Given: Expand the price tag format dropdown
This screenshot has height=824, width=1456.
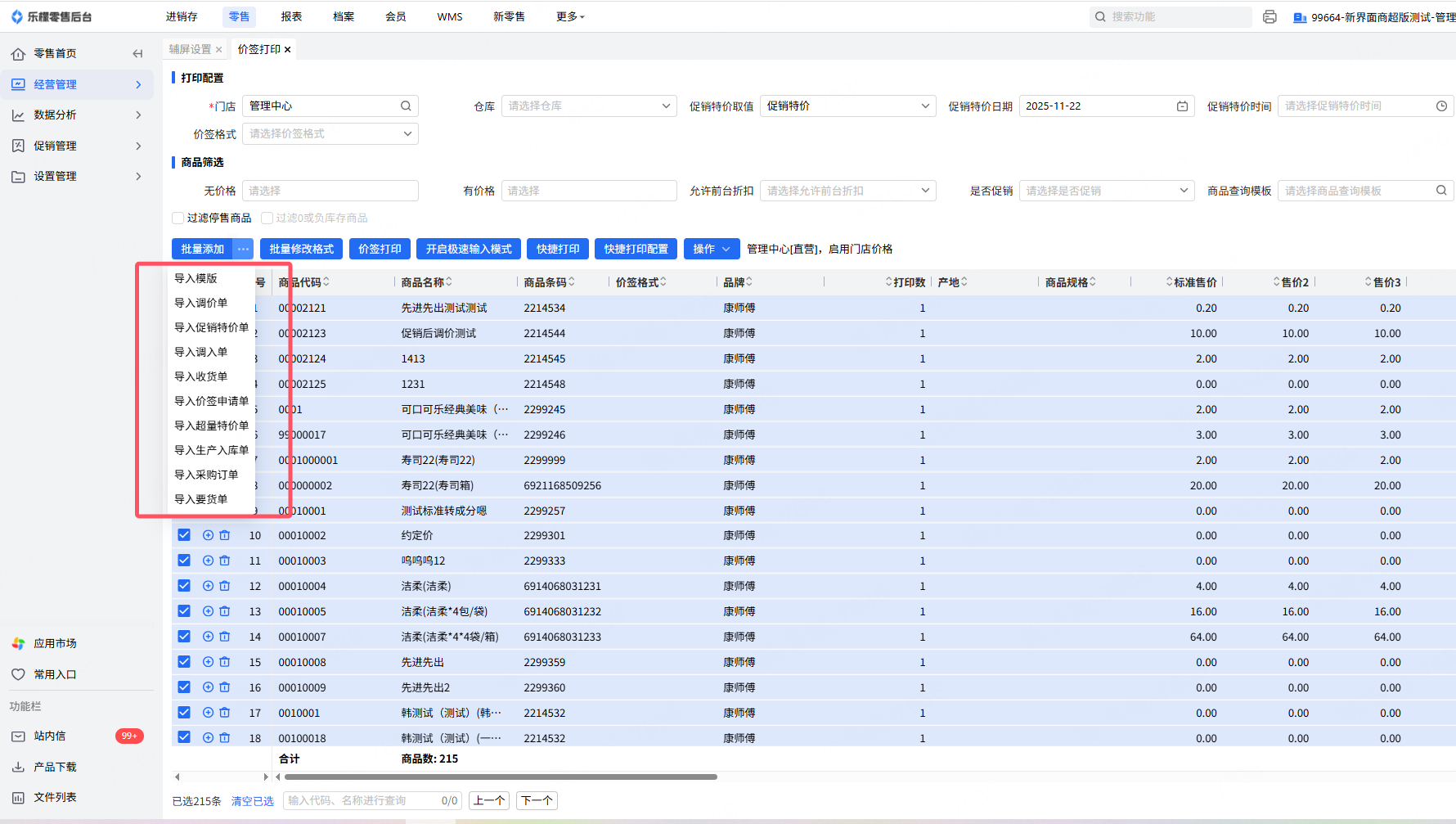Looking at the screenshot, I should coord(330,134).
